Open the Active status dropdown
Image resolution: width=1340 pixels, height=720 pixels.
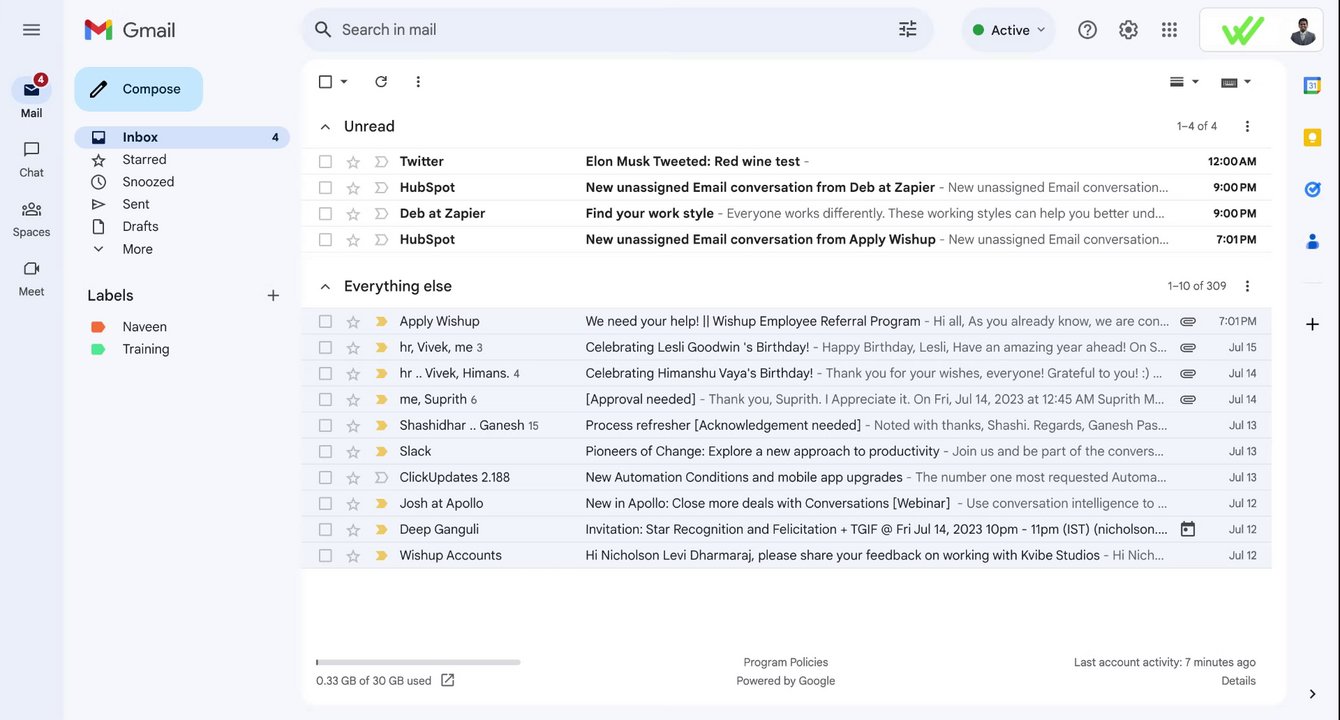tap(1009, 30)
